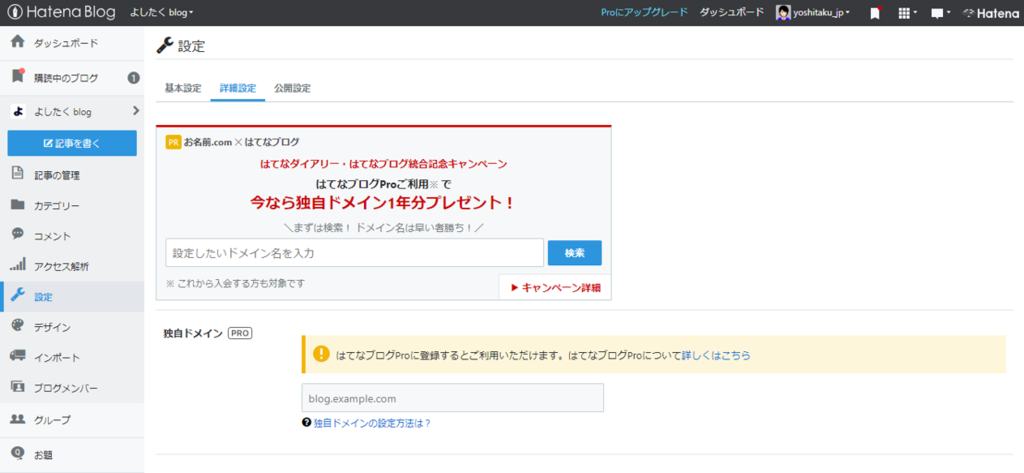Open 詳しくはこちら link

pos(716,356)
